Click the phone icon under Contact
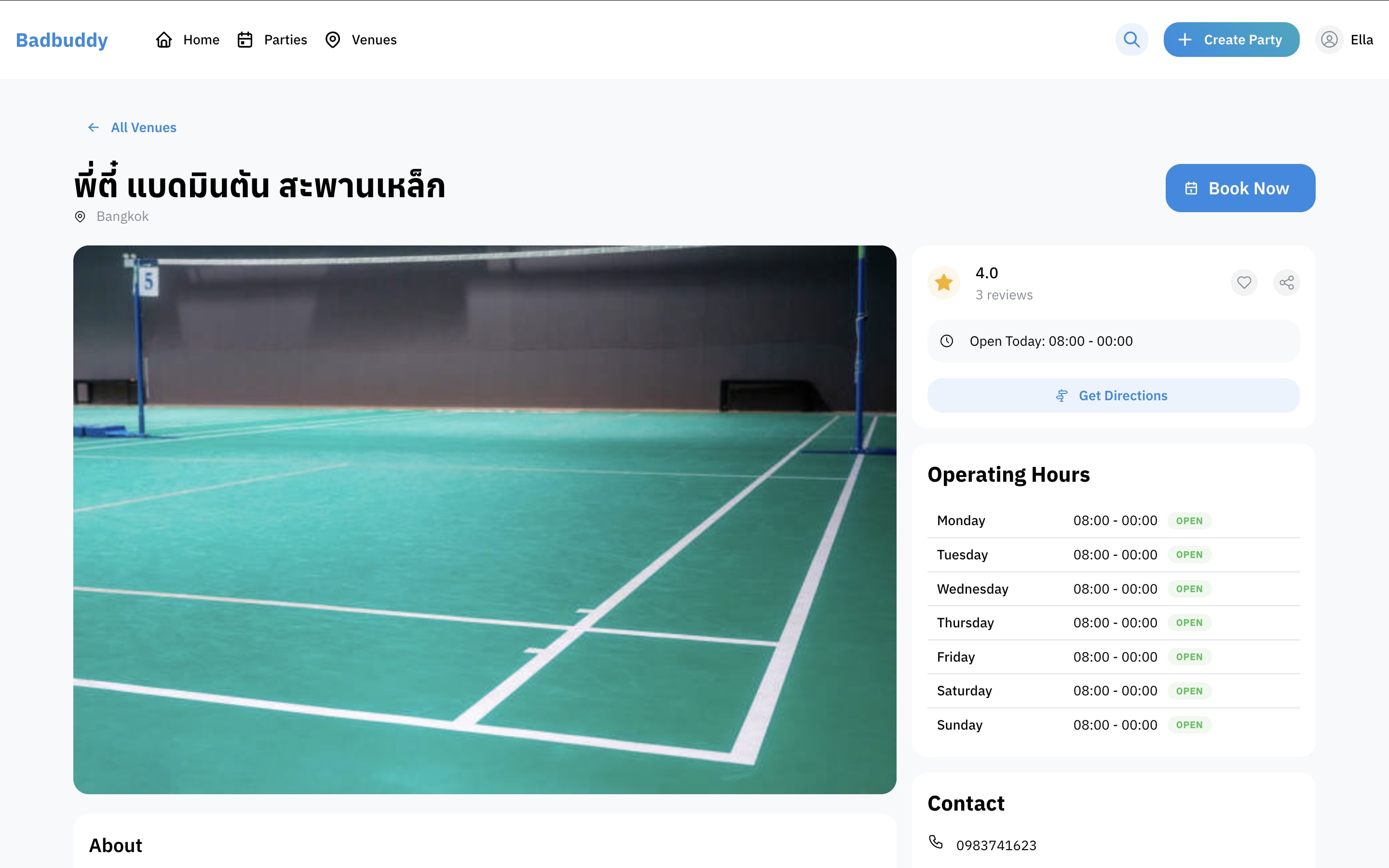 [936, 842]
